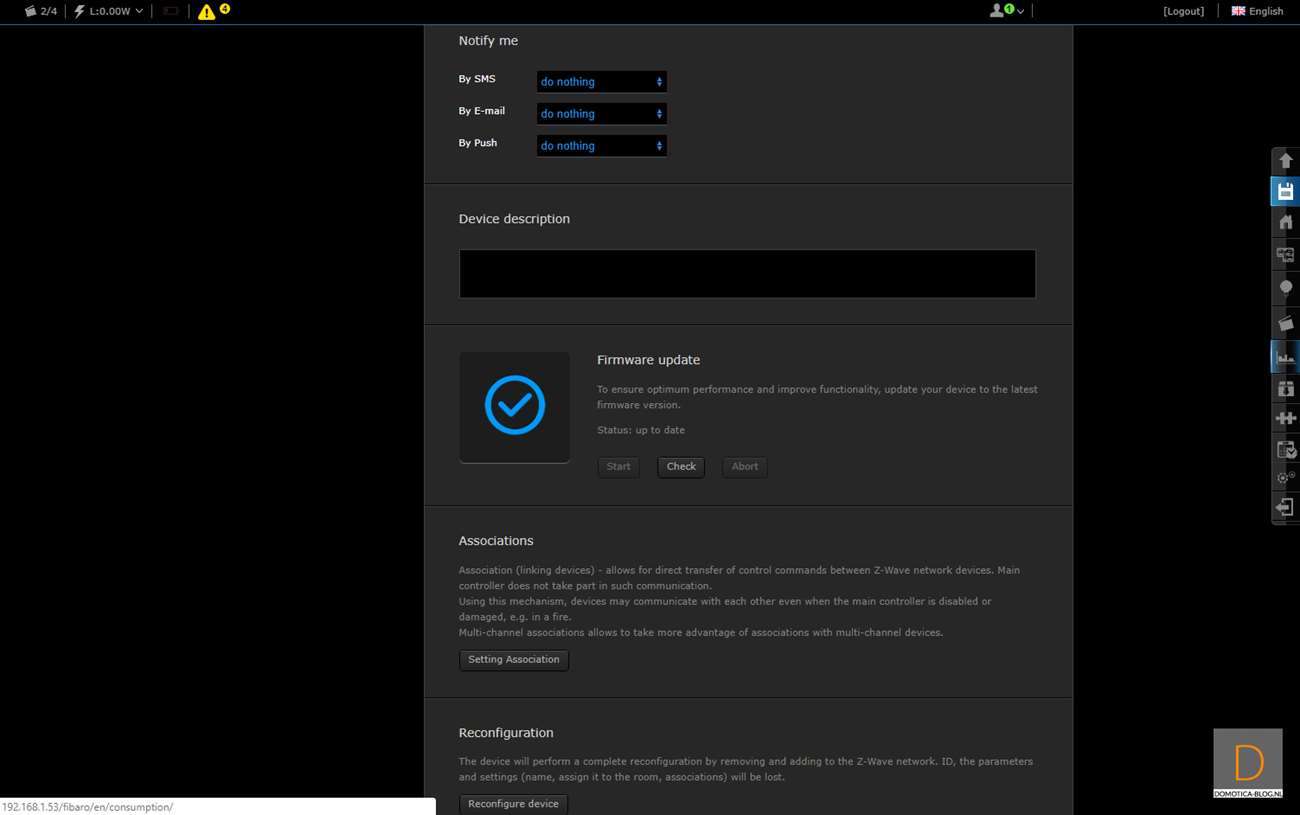
Task: Expand the user account menu
Action: [1006, 11]
